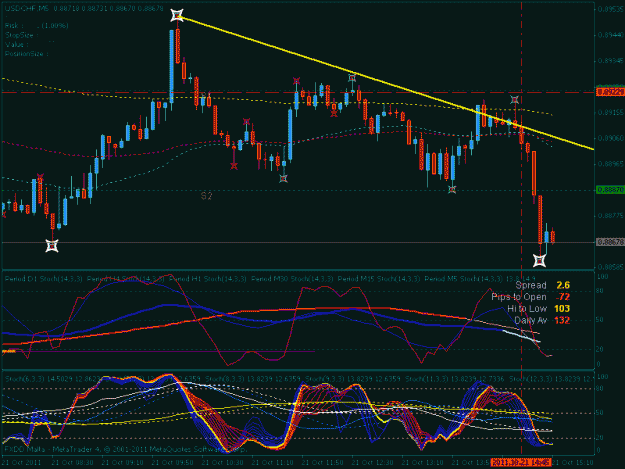Screen dimensions: 625x469
Task: Click the 0.89060 price axis value
Action: (x=610, y=138)
